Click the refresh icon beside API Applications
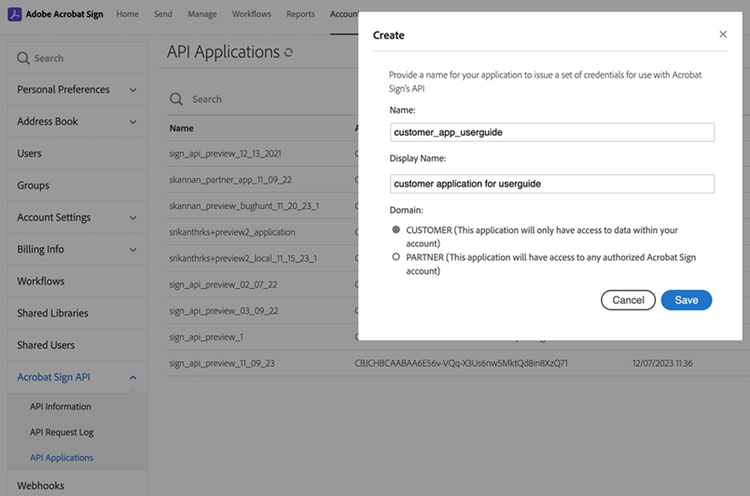Screen dimensions: 750x496 tap(289, 53)
